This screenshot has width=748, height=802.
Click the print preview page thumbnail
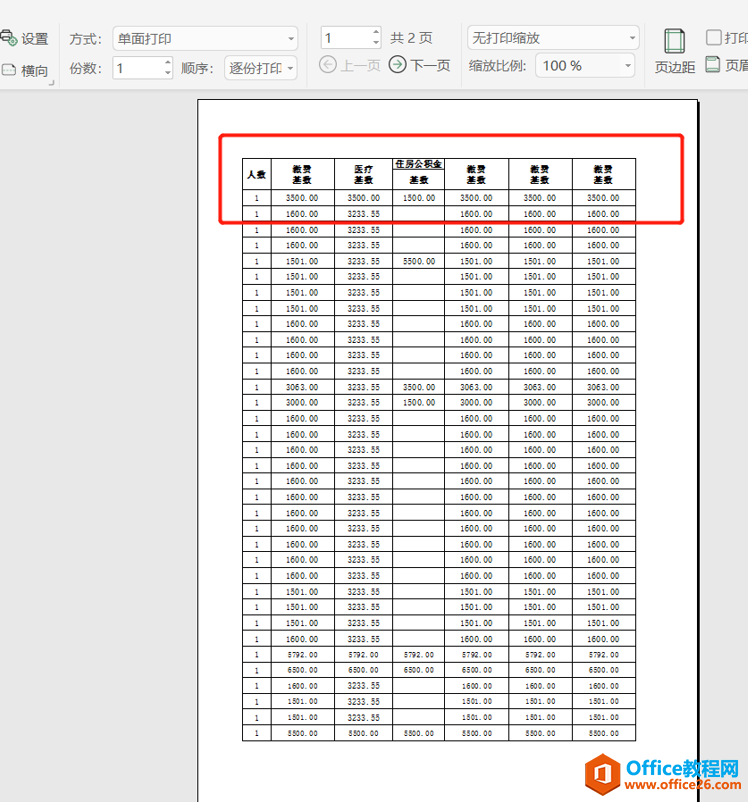[x=448, y=450]
